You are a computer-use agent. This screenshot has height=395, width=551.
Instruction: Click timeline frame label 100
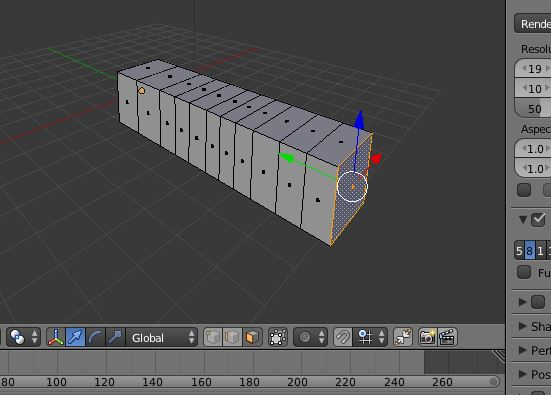click(x=56, y=382)
